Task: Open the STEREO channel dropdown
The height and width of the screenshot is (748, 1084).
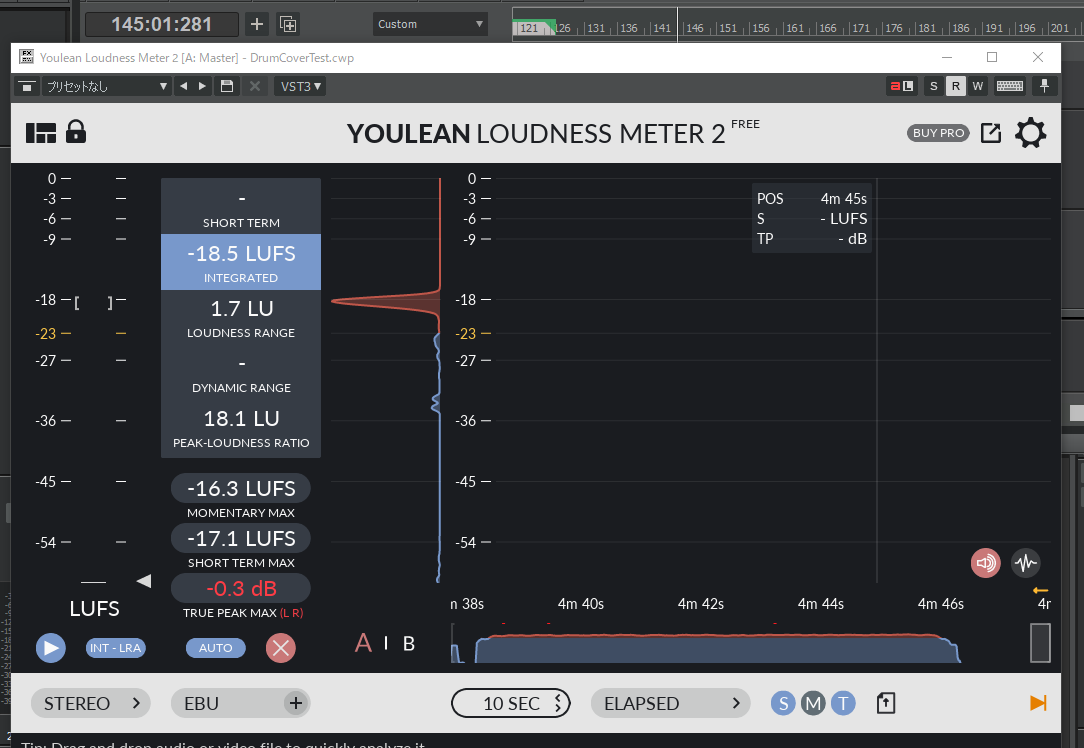Action: click(x=91, y=704)
